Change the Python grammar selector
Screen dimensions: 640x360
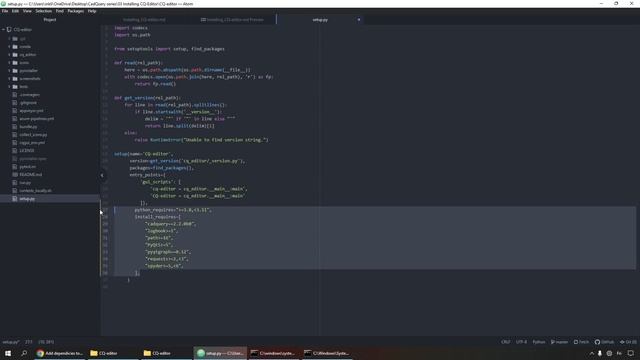(x=539, y=342)
